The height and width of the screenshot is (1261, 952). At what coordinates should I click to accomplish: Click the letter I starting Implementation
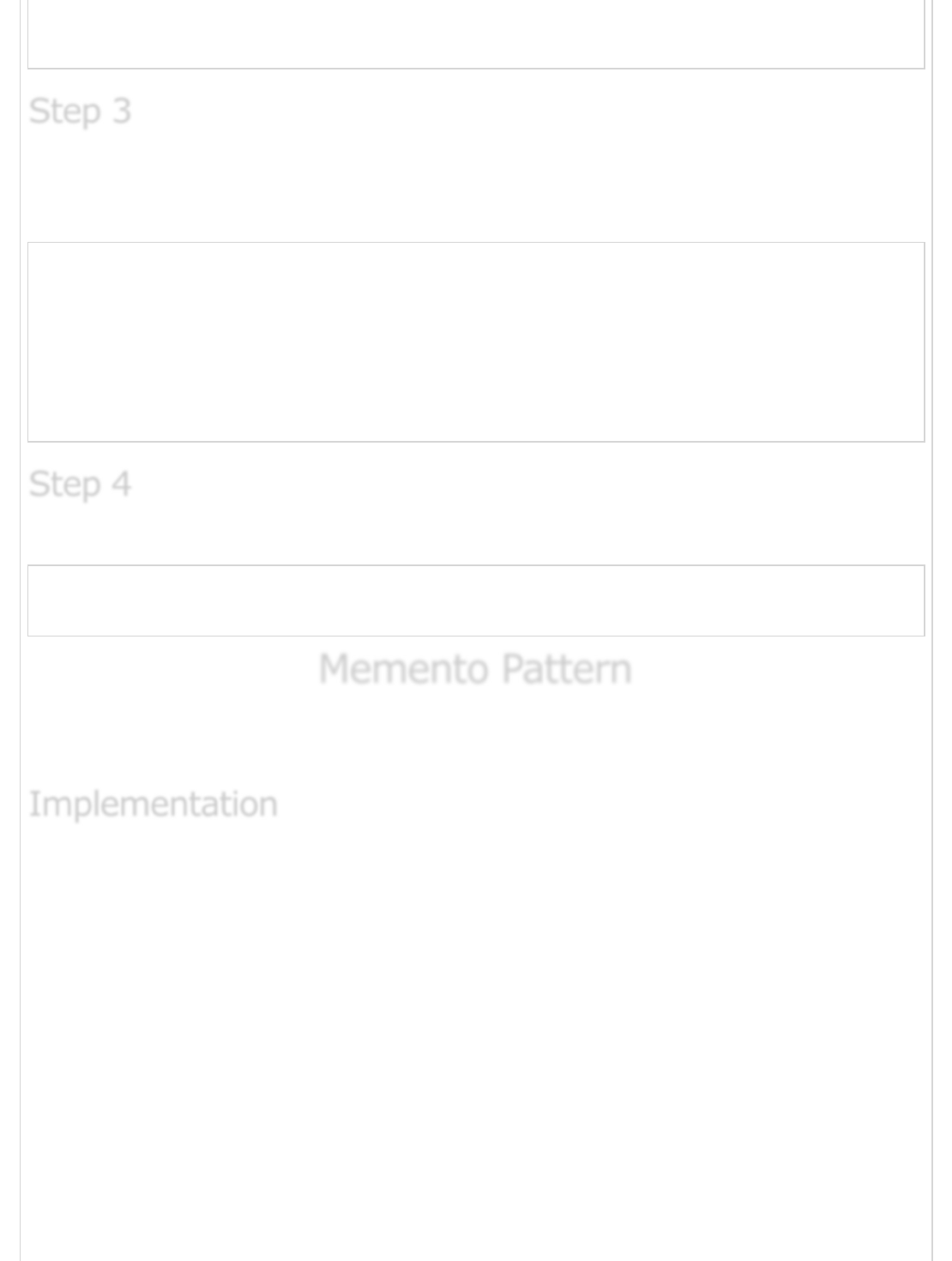coord(33,805)
